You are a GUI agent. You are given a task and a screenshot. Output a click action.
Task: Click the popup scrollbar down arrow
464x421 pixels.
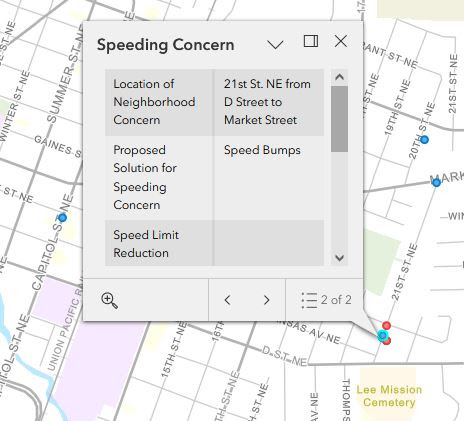[x=339, y=258]
